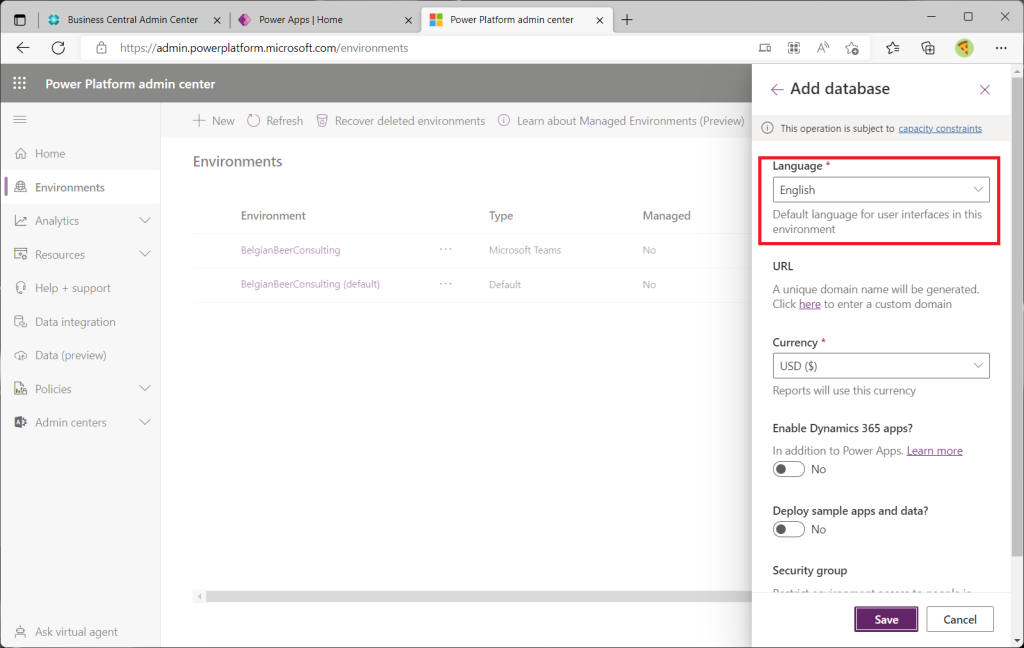This screenshot has height=648, width=1024.
Task: Click the plus icon next to New
Action: coord(199,121)
